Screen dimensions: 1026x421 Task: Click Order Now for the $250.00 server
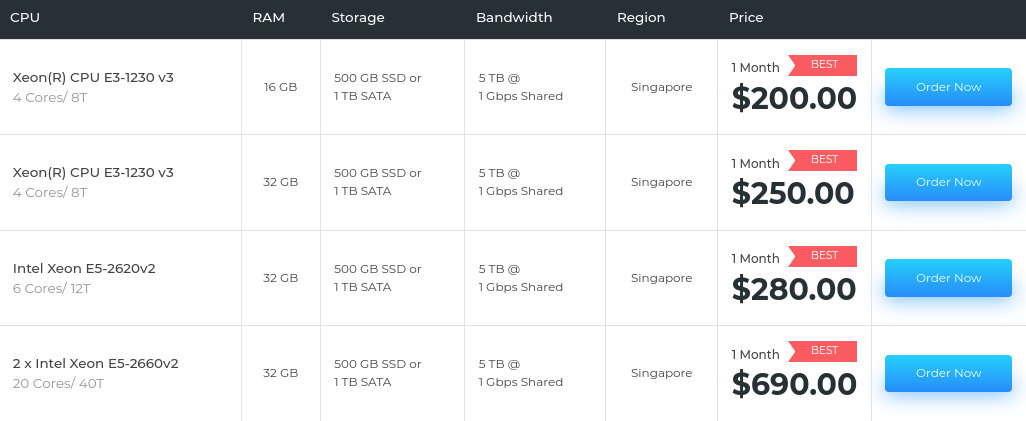tap(948, 182)
